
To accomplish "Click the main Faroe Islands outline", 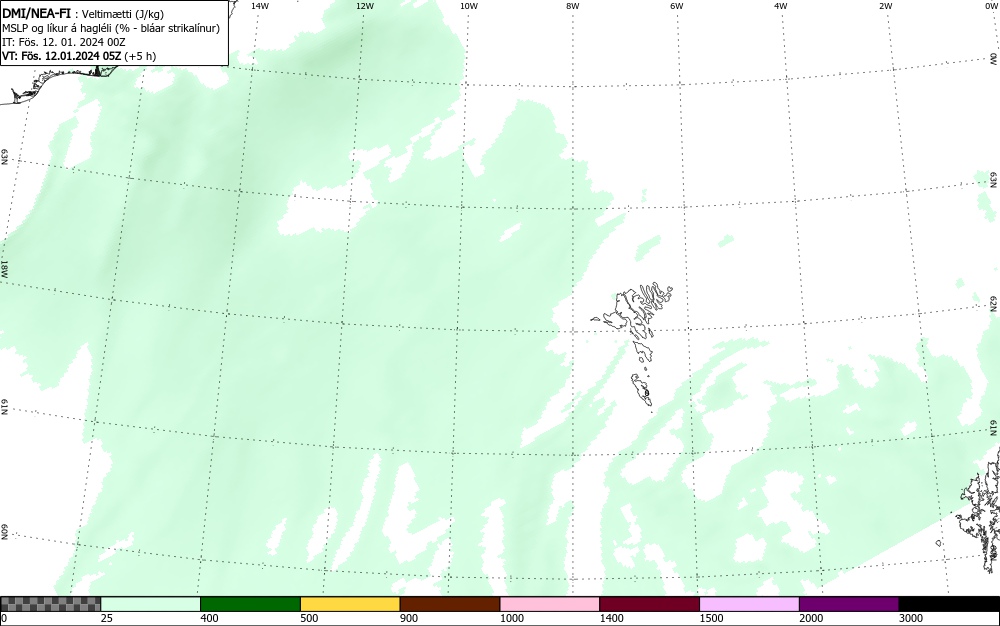I will (635, 312).
